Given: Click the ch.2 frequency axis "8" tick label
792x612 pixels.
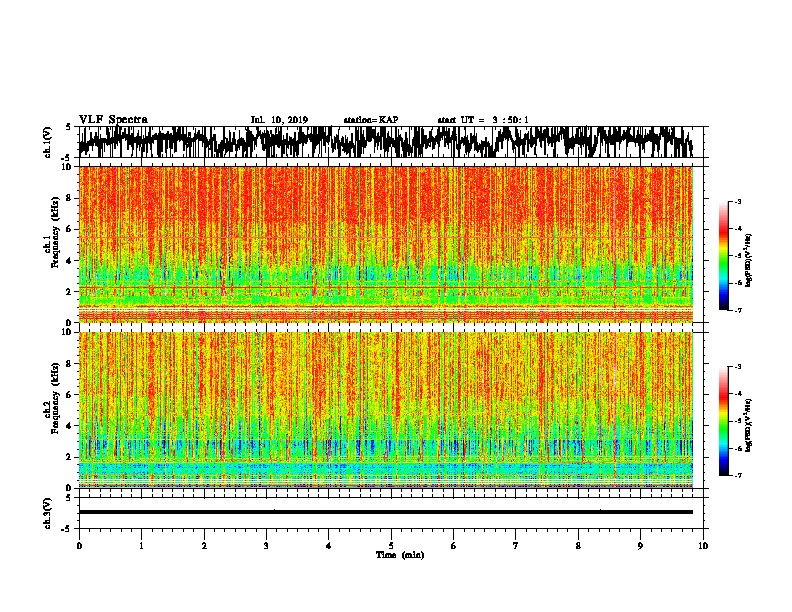Looking at the screenshot, I should point(70,363).
